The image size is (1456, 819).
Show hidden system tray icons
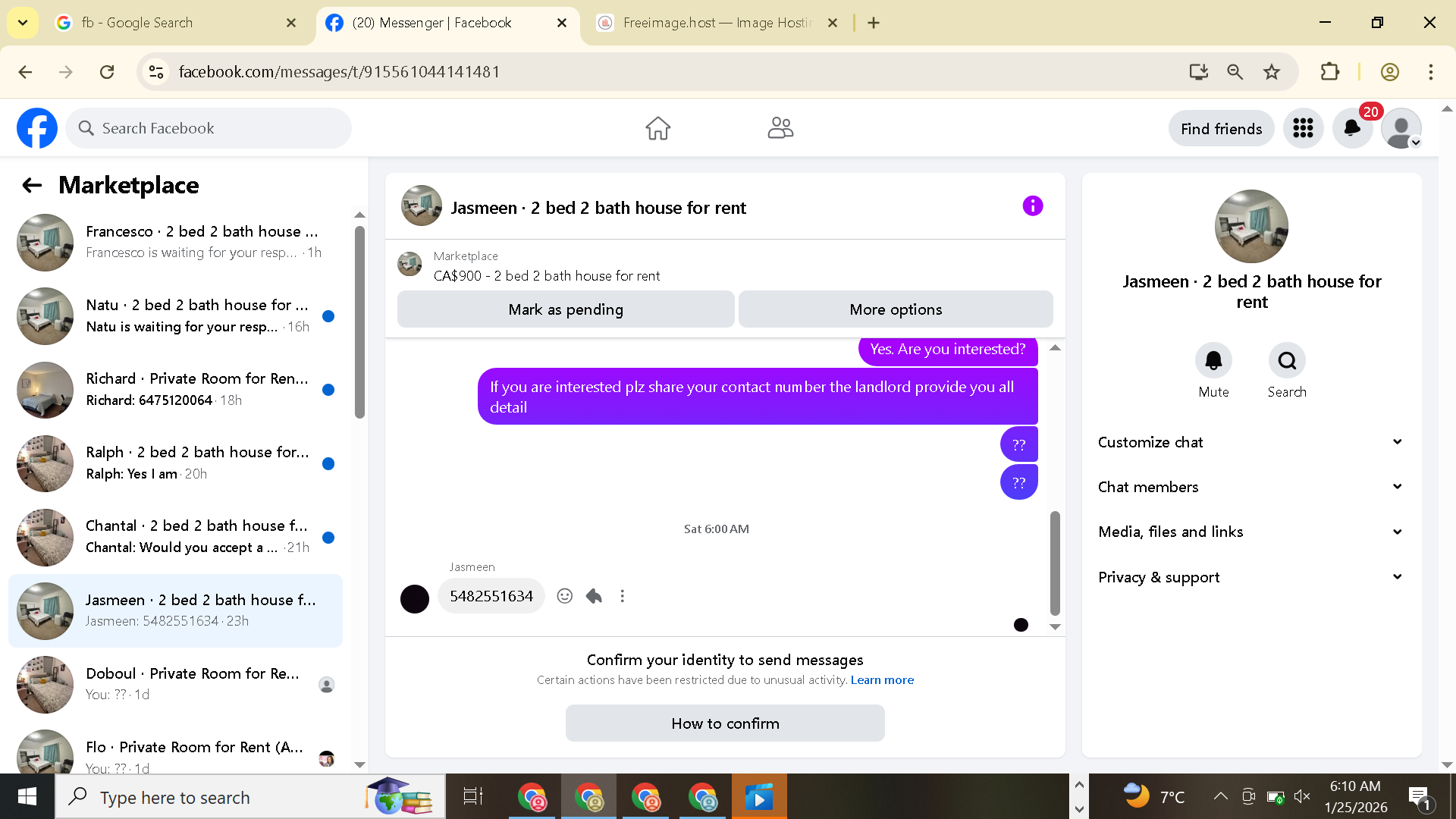[x=1220, y=796]
